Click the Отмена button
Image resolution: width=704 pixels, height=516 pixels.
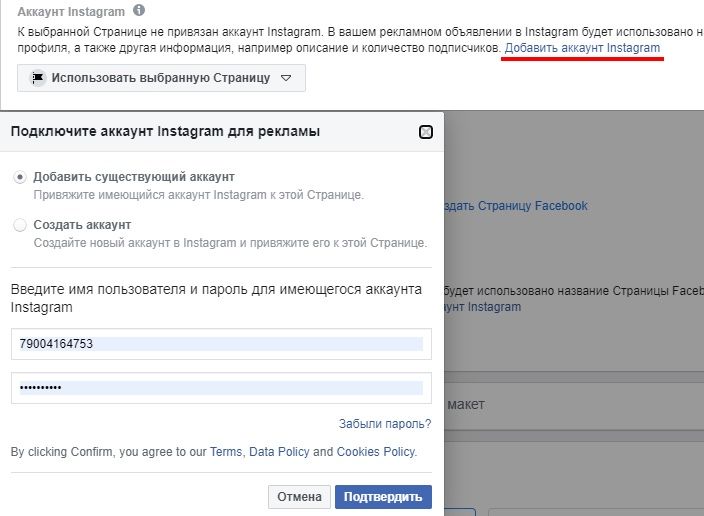tap(299, 497)
